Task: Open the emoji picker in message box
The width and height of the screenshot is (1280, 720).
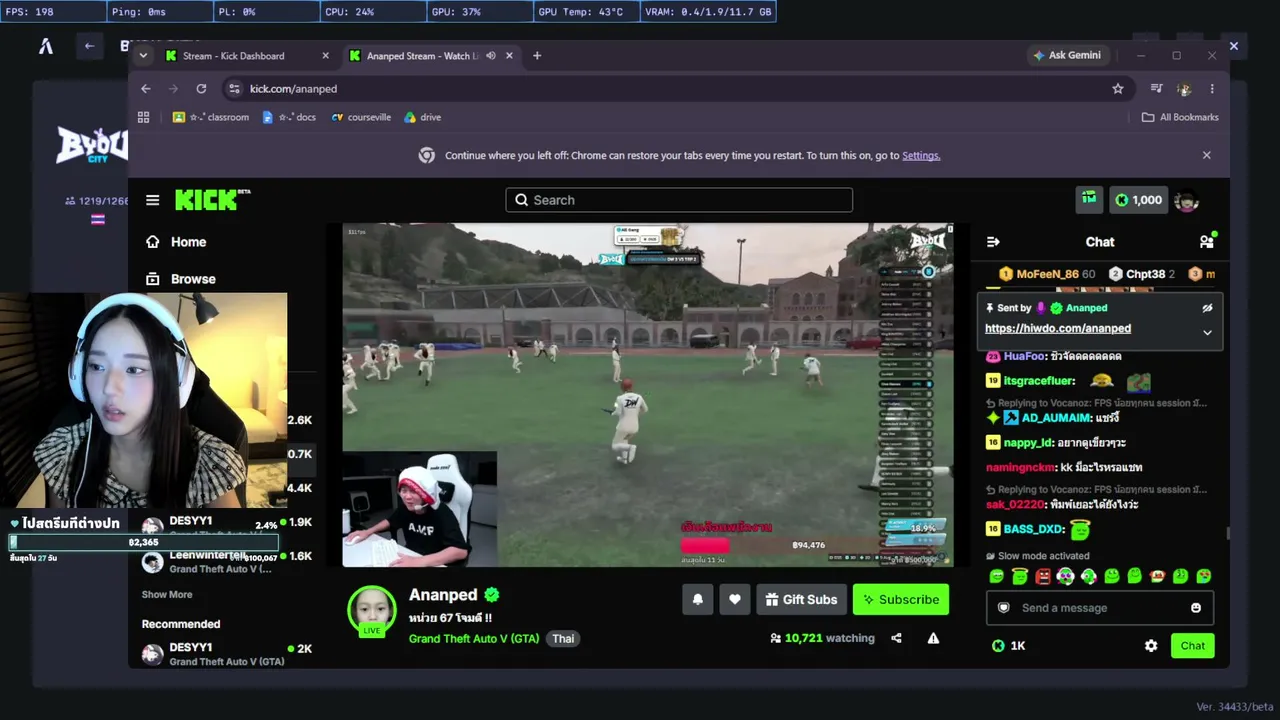Action: point(1196,608)
